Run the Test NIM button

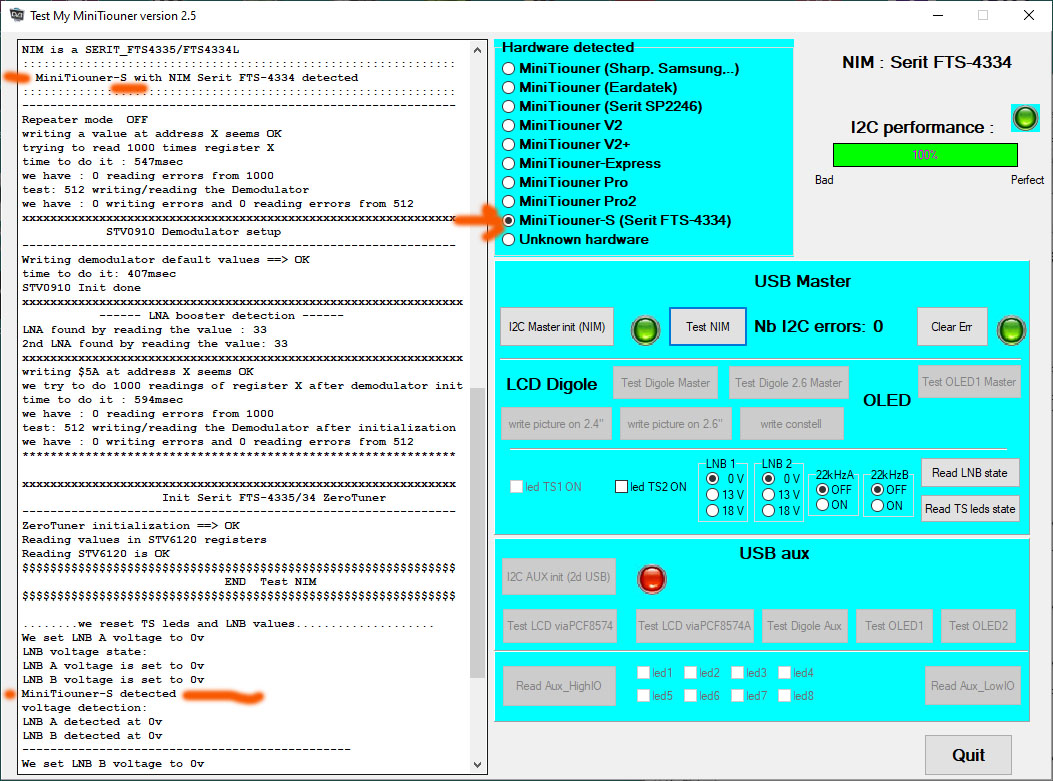point(708,327)
